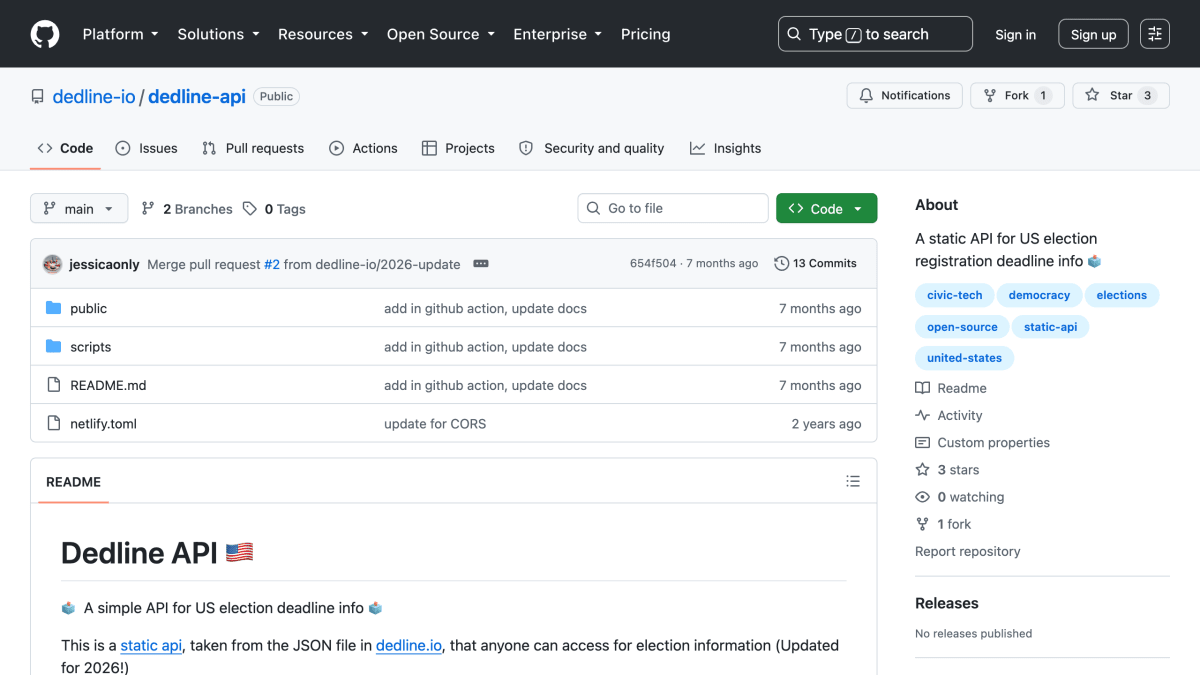The height and width of the screenshot is (675, 1200).
Task: Switch to the Actions tab
Action: (x=364, y=148)
